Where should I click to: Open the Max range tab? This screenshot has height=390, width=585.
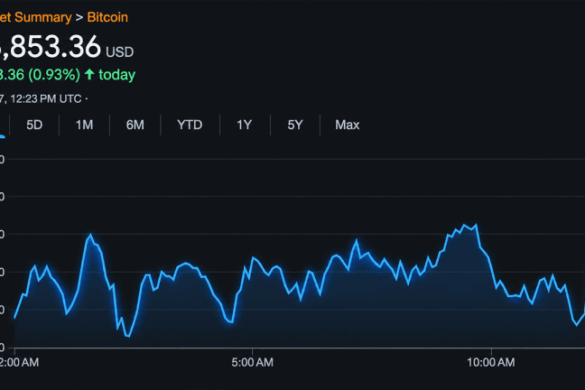click(x=347, y=125)
